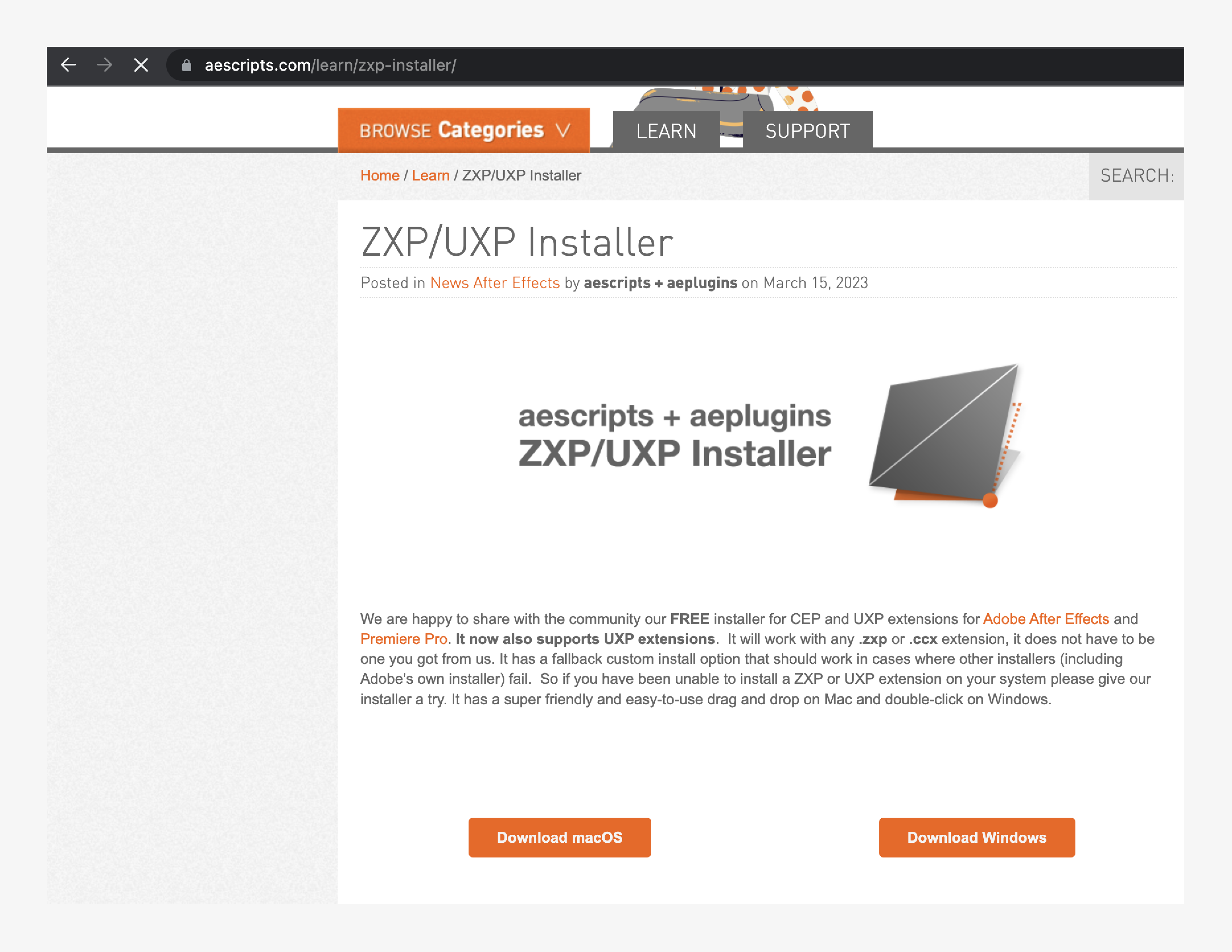The height and width of the screenshot is (952, 1232).
Task: Click the Learn breadcrumb link
Action: [430, 175]
